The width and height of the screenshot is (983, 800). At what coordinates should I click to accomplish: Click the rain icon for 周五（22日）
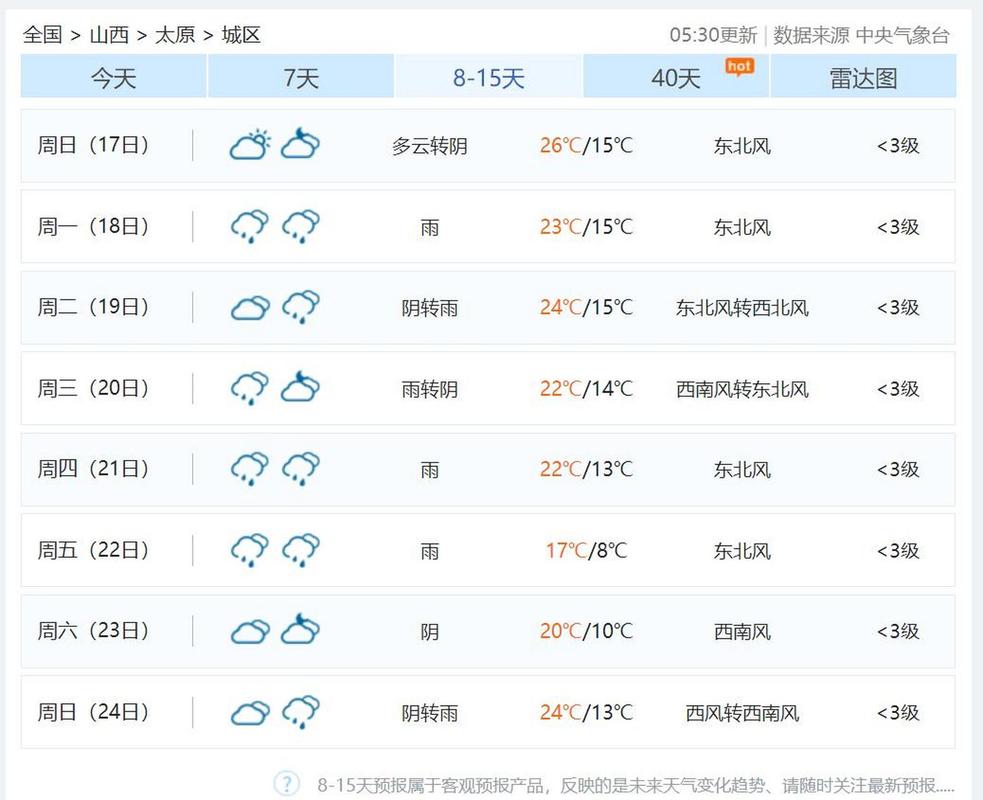coord(248,550)
